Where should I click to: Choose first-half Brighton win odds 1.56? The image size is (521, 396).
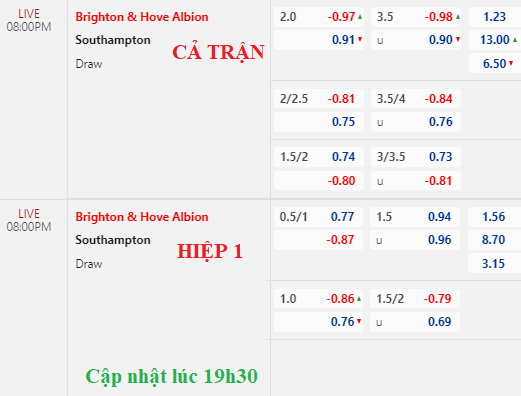click(494, 217)
